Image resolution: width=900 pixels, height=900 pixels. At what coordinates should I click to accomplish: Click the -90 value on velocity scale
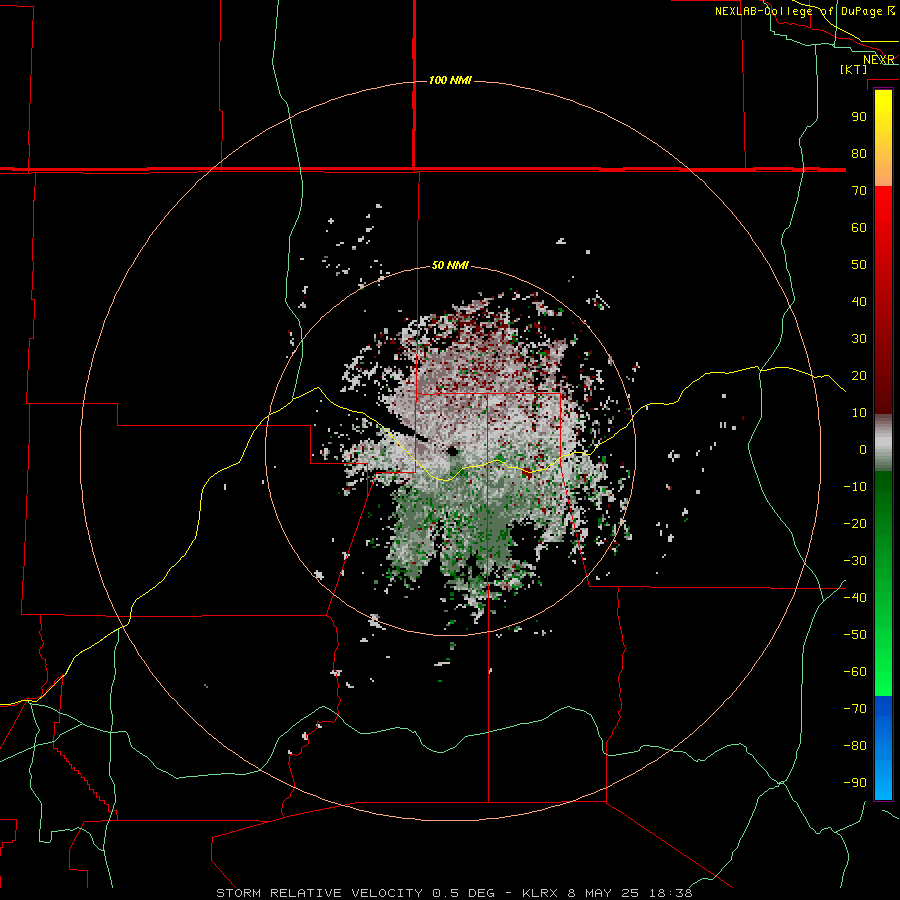pyautogui.click(x=855, y=783)
